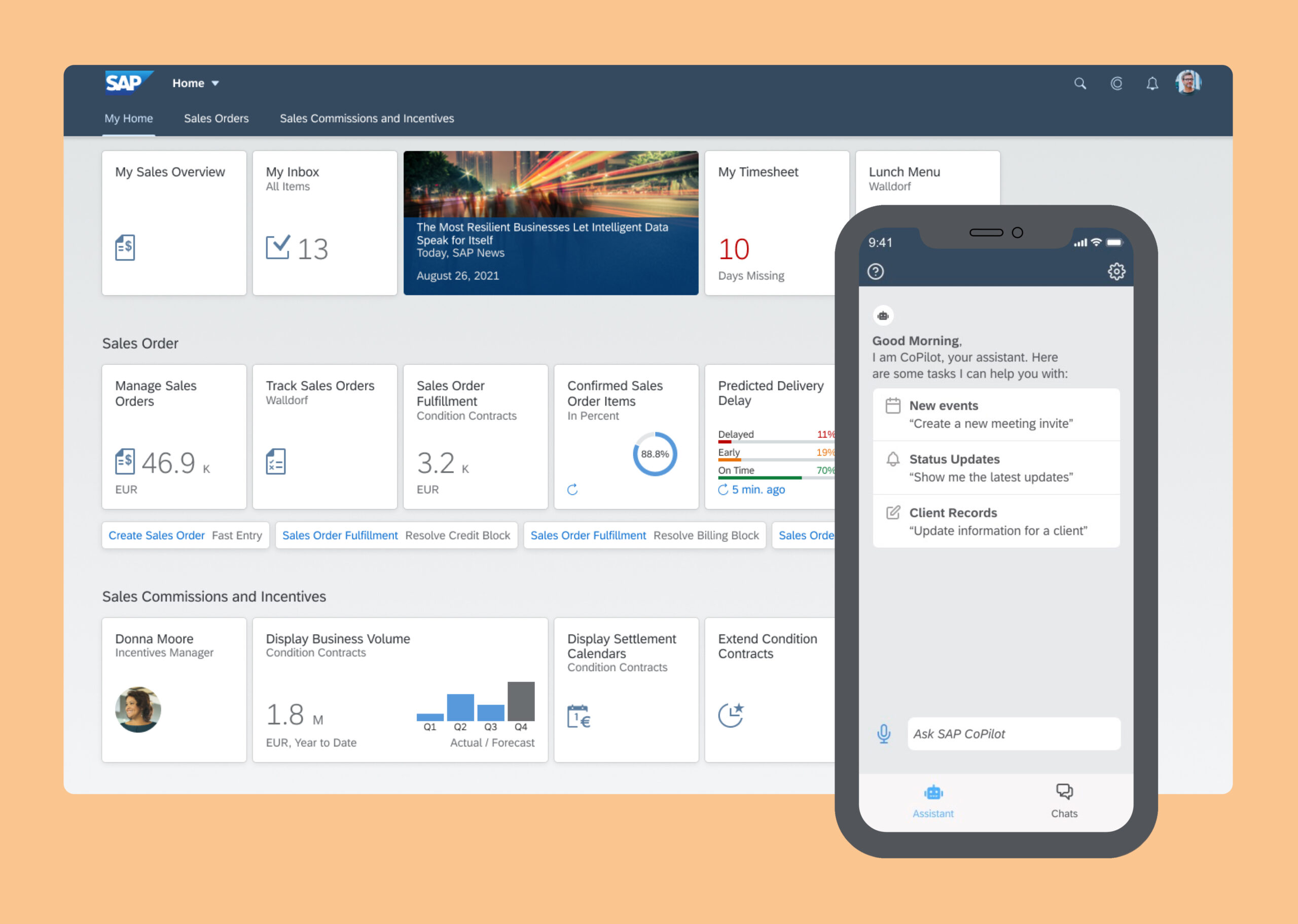Click the My Inbox checkmark icon

coord(278,247)
